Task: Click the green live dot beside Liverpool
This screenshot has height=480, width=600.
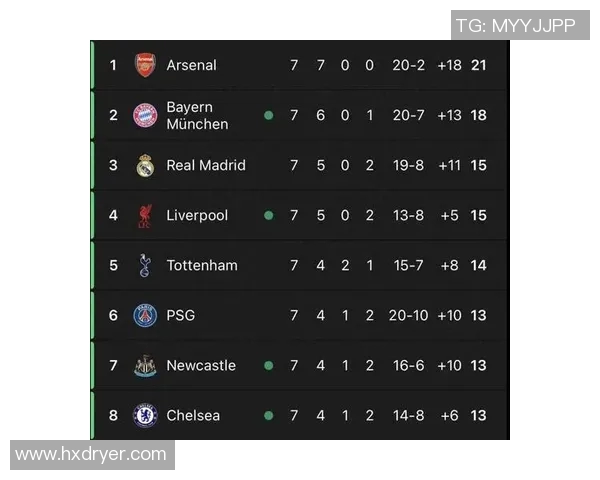Action: 268,215
